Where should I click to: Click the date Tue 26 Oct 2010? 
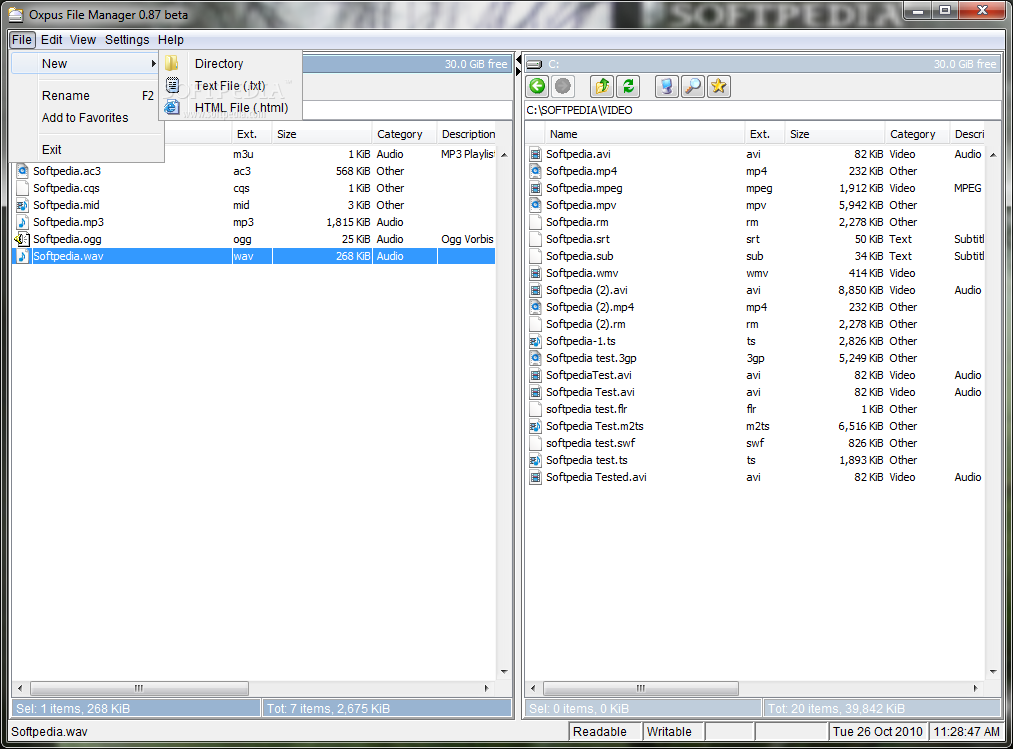[x=877, y=732]
